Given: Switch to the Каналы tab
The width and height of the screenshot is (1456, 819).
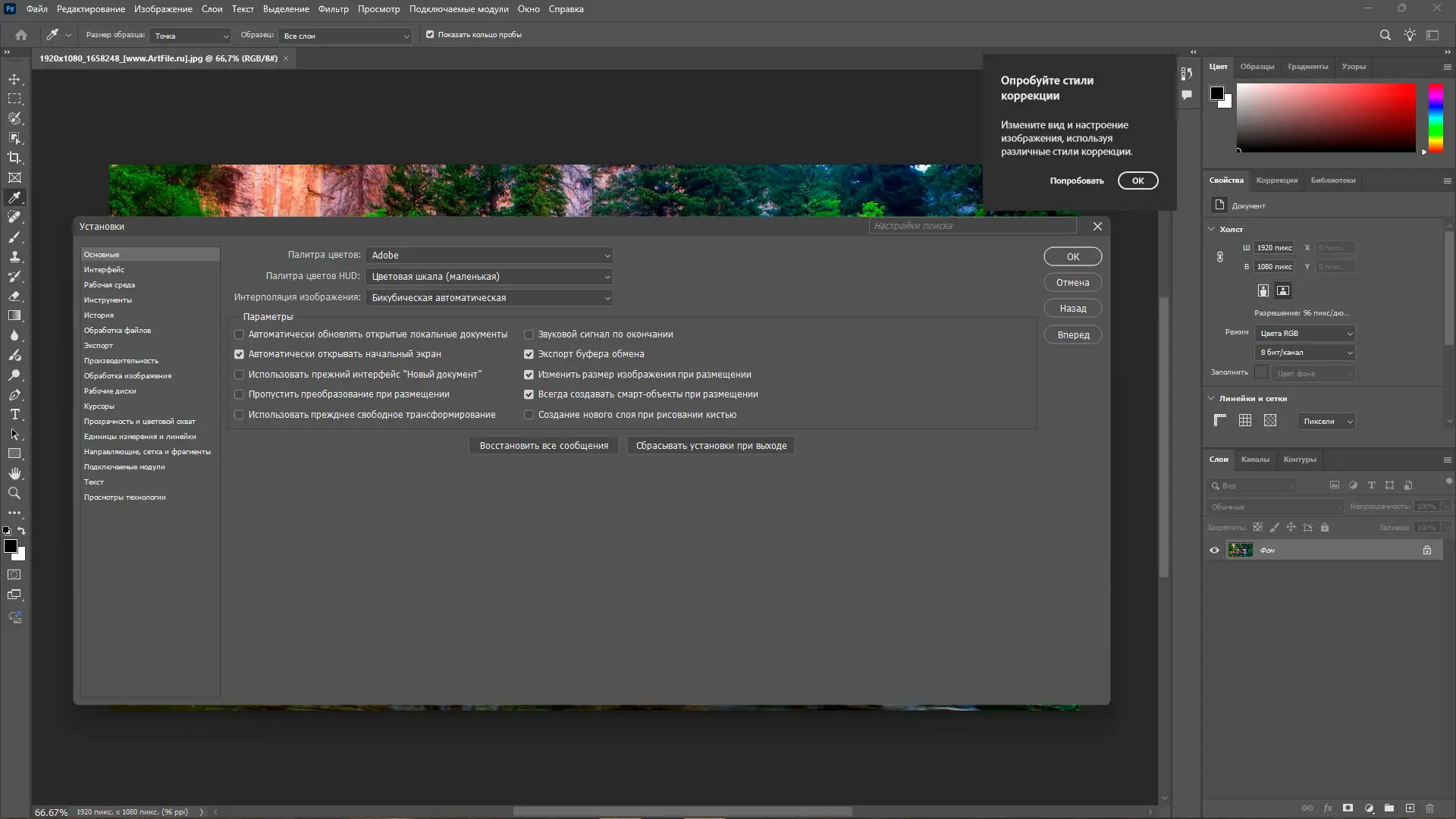Looking at the screenshot, I should click(x=1254, y=460).
